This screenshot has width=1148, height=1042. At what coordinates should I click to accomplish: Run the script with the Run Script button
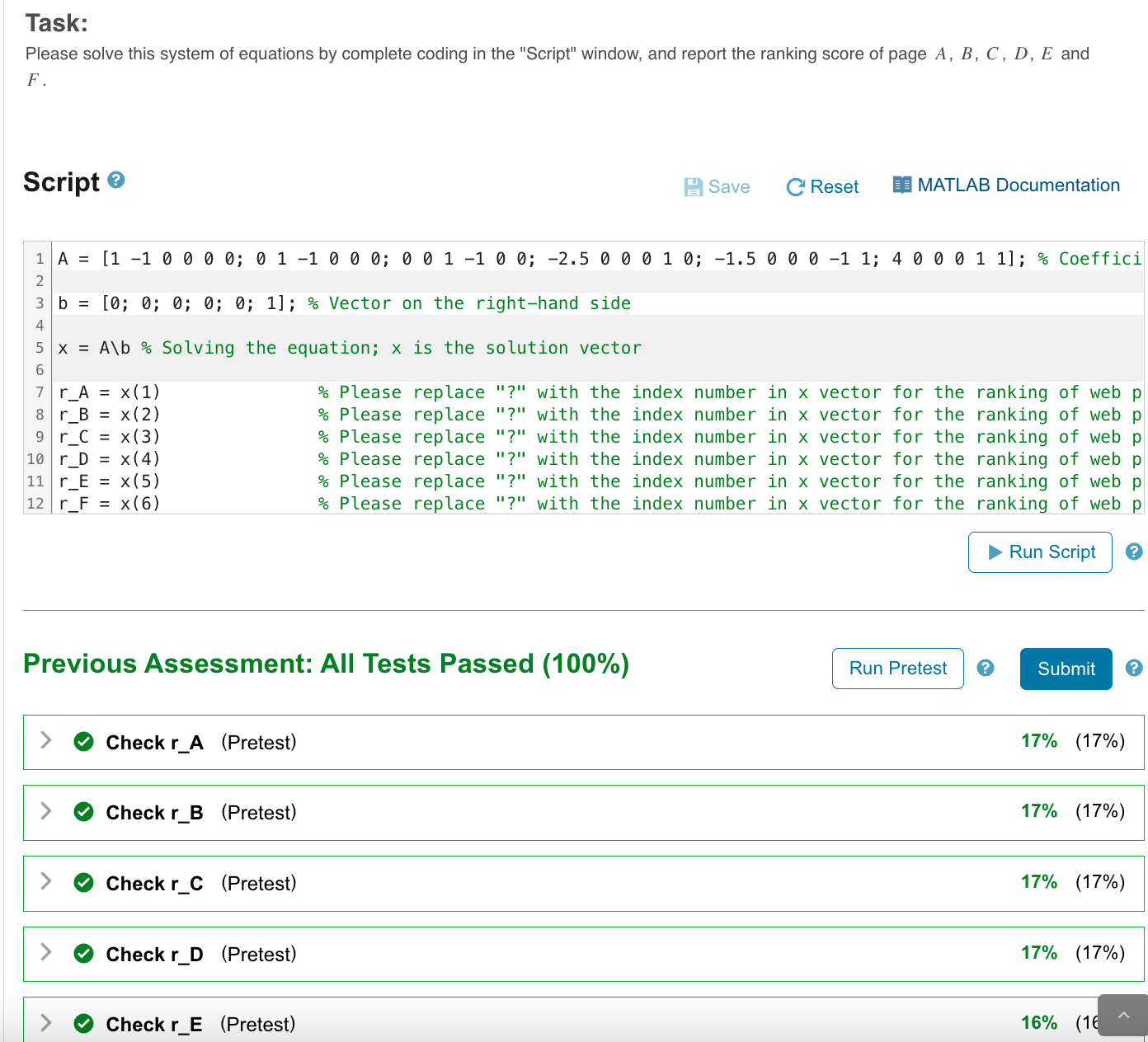coord(1040,552)
